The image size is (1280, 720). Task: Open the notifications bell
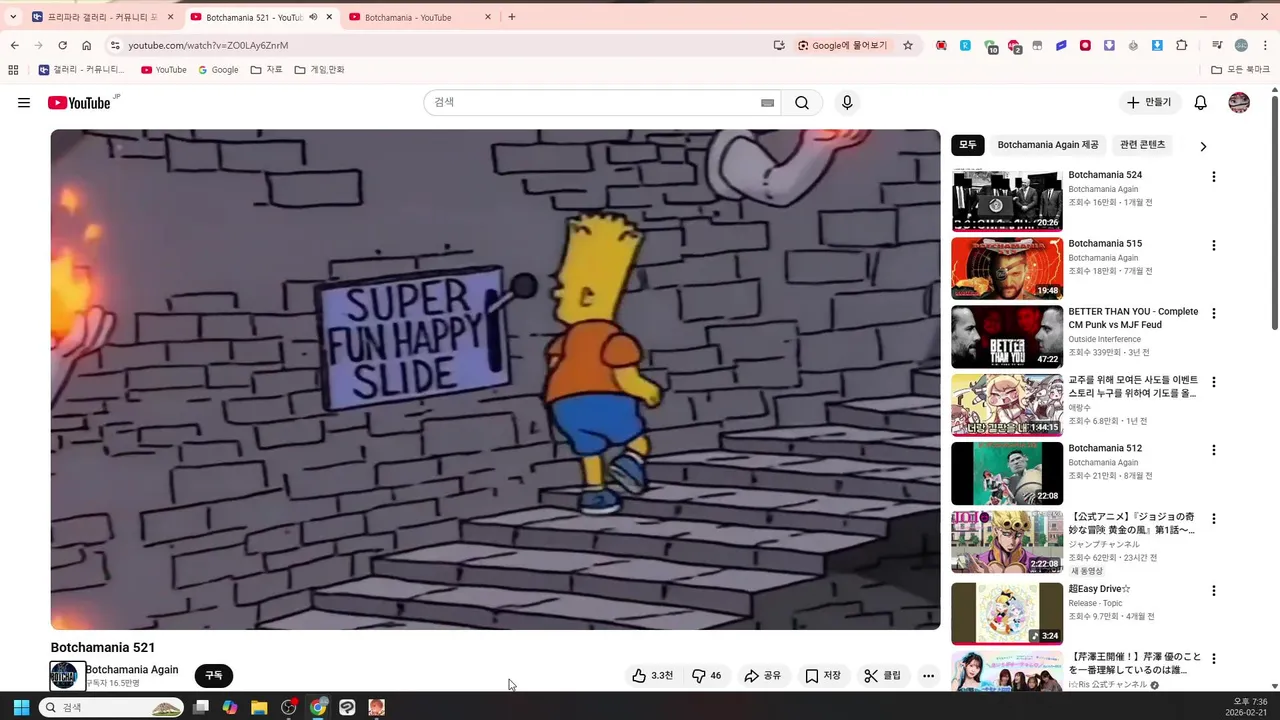[1201, 103]
